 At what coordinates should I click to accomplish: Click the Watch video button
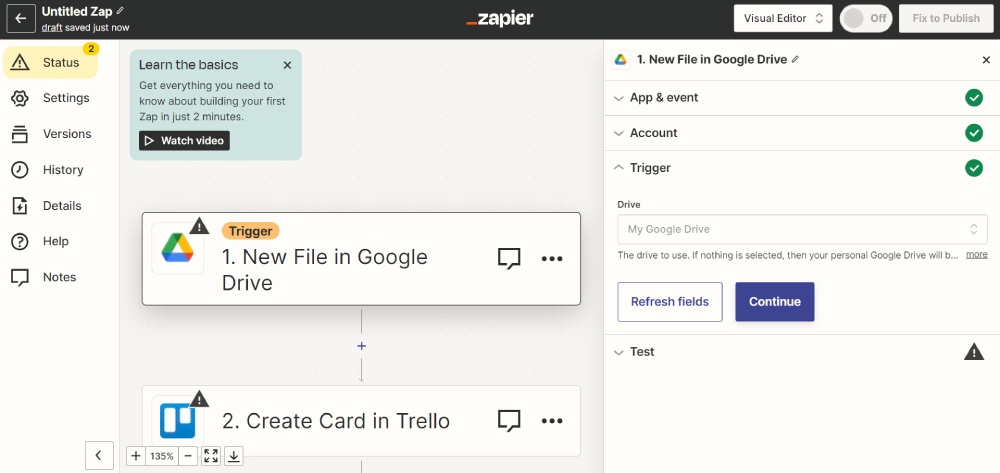(184, 140)
